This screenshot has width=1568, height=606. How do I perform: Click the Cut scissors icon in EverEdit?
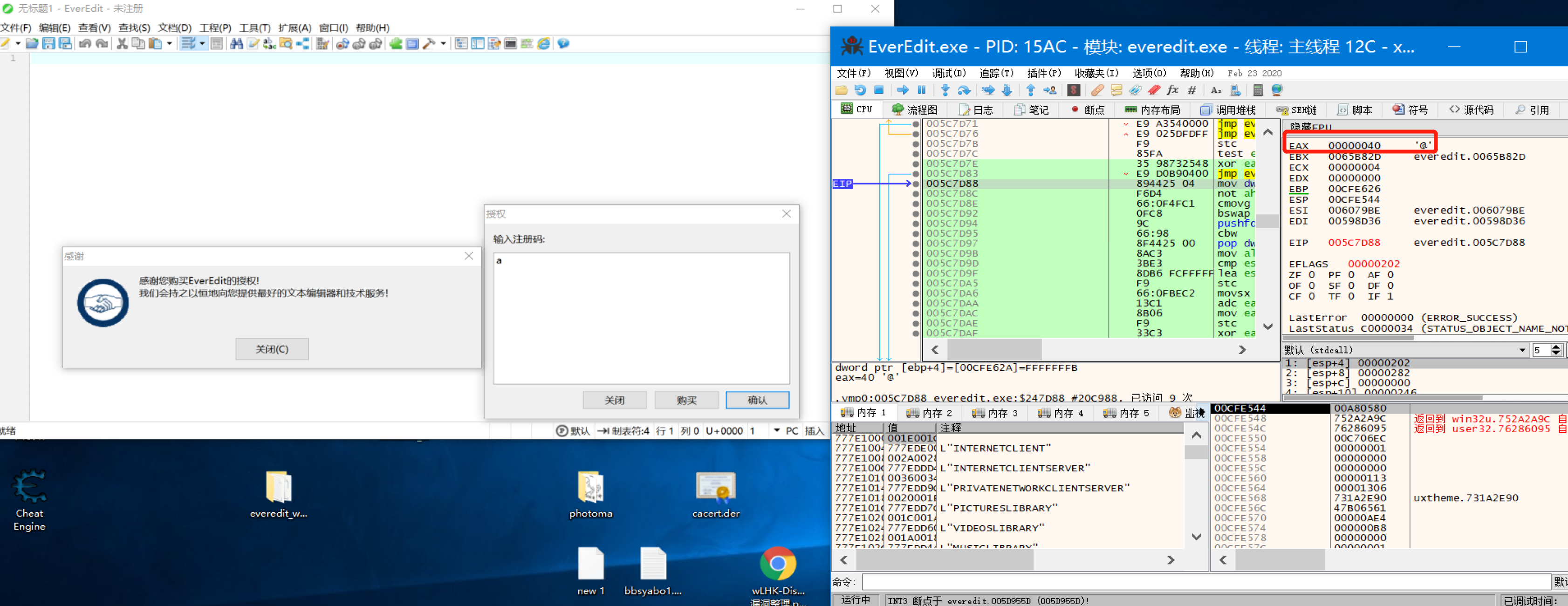click(122, 43)
